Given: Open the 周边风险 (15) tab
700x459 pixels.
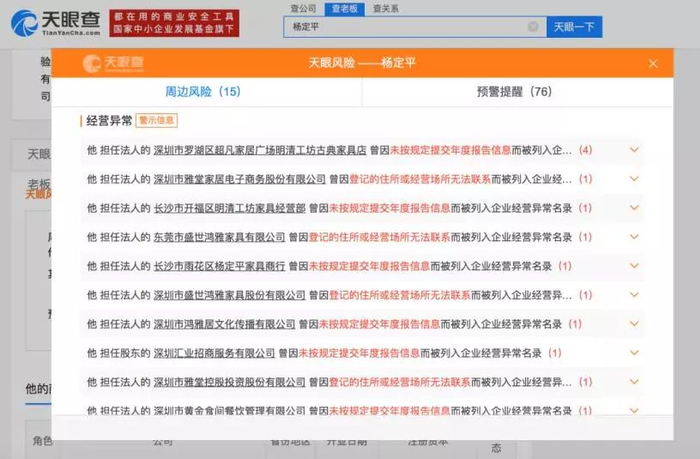Looking at the screenshot, I should [x=203, y=92].
